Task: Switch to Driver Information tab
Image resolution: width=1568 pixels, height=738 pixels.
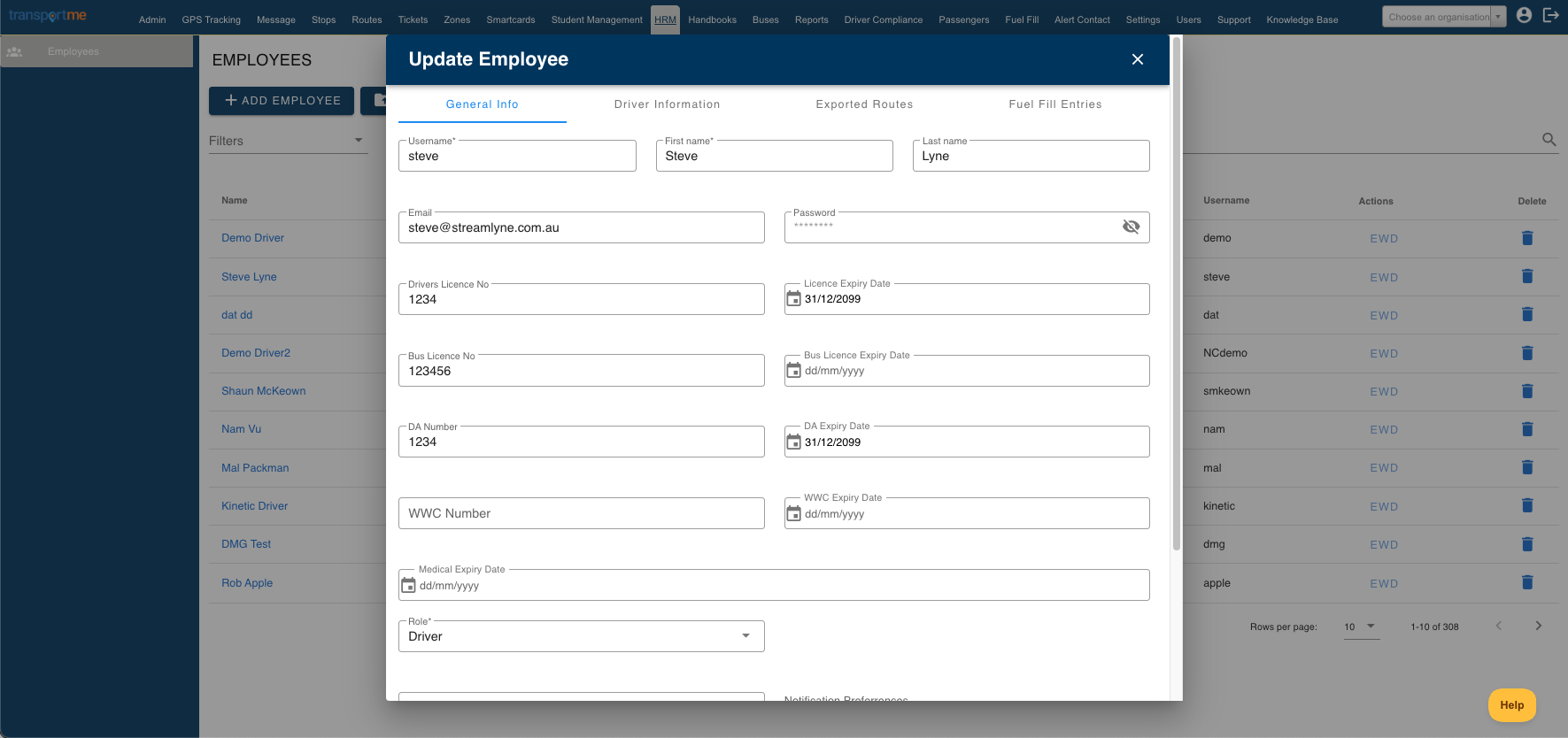Action: click(x=668, y=104)
